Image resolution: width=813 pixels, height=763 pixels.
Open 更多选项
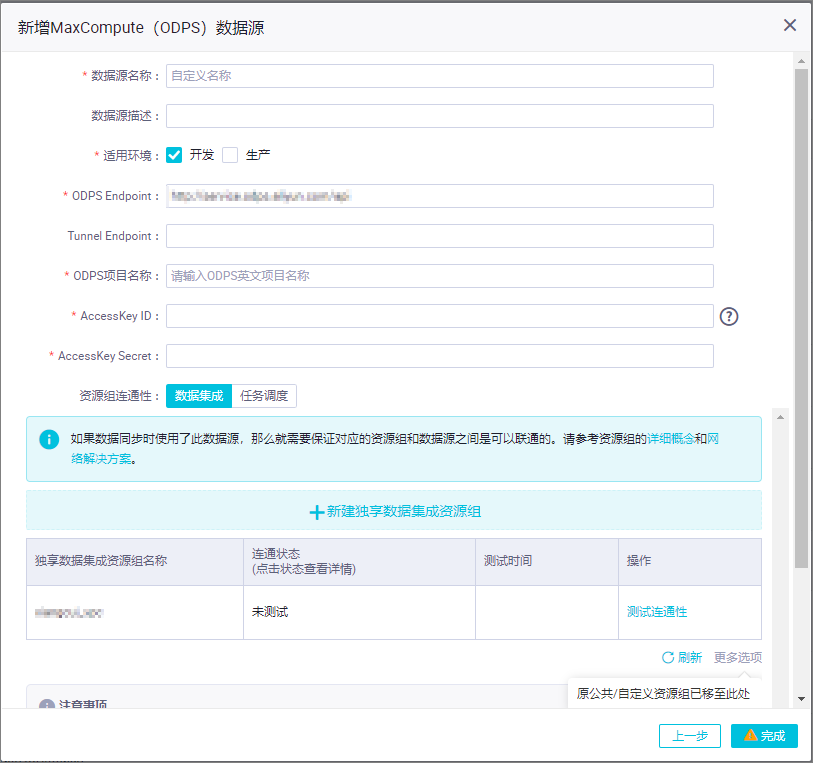click(738, 657)
